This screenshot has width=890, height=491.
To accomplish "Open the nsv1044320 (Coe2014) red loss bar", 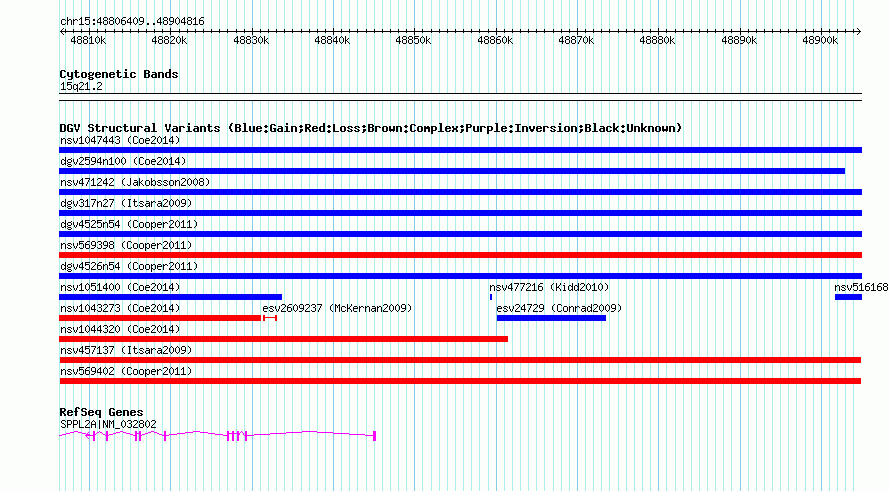I will [x=283, y=339].
